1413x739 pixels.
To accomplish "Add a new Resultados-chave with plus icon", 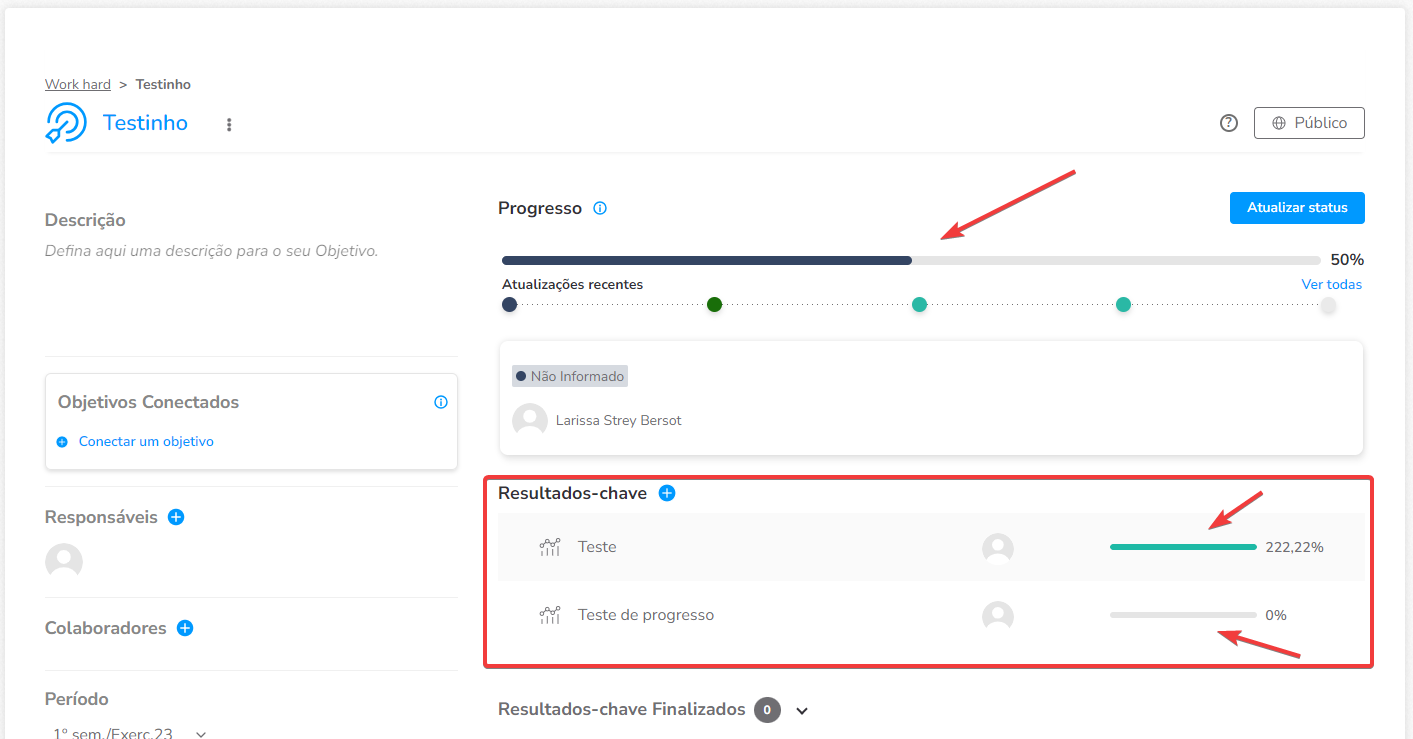I will (x=667, y=493).
